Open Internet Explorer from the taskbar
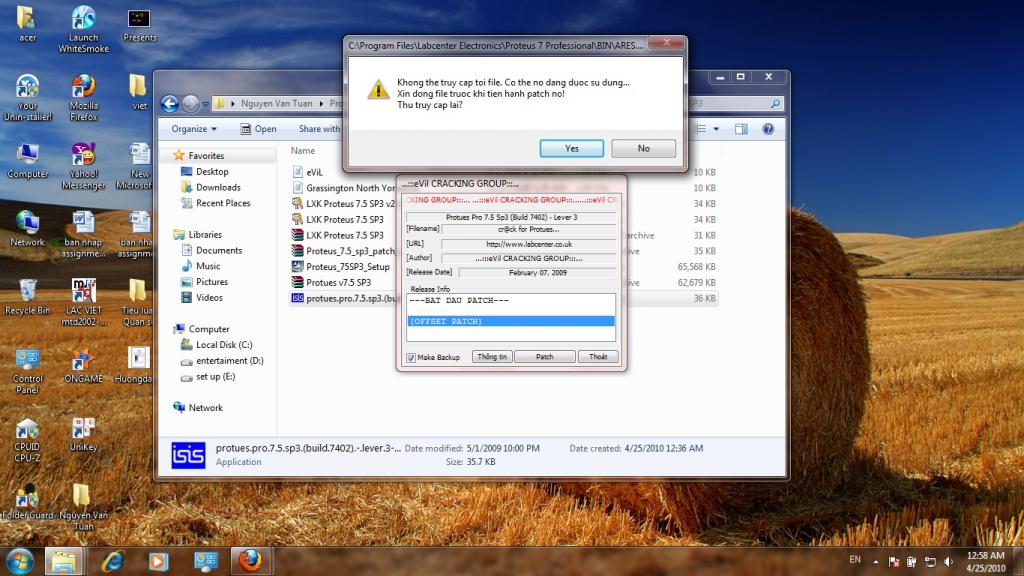Screen dimensions: 1024x576 (x=112, y=561)
